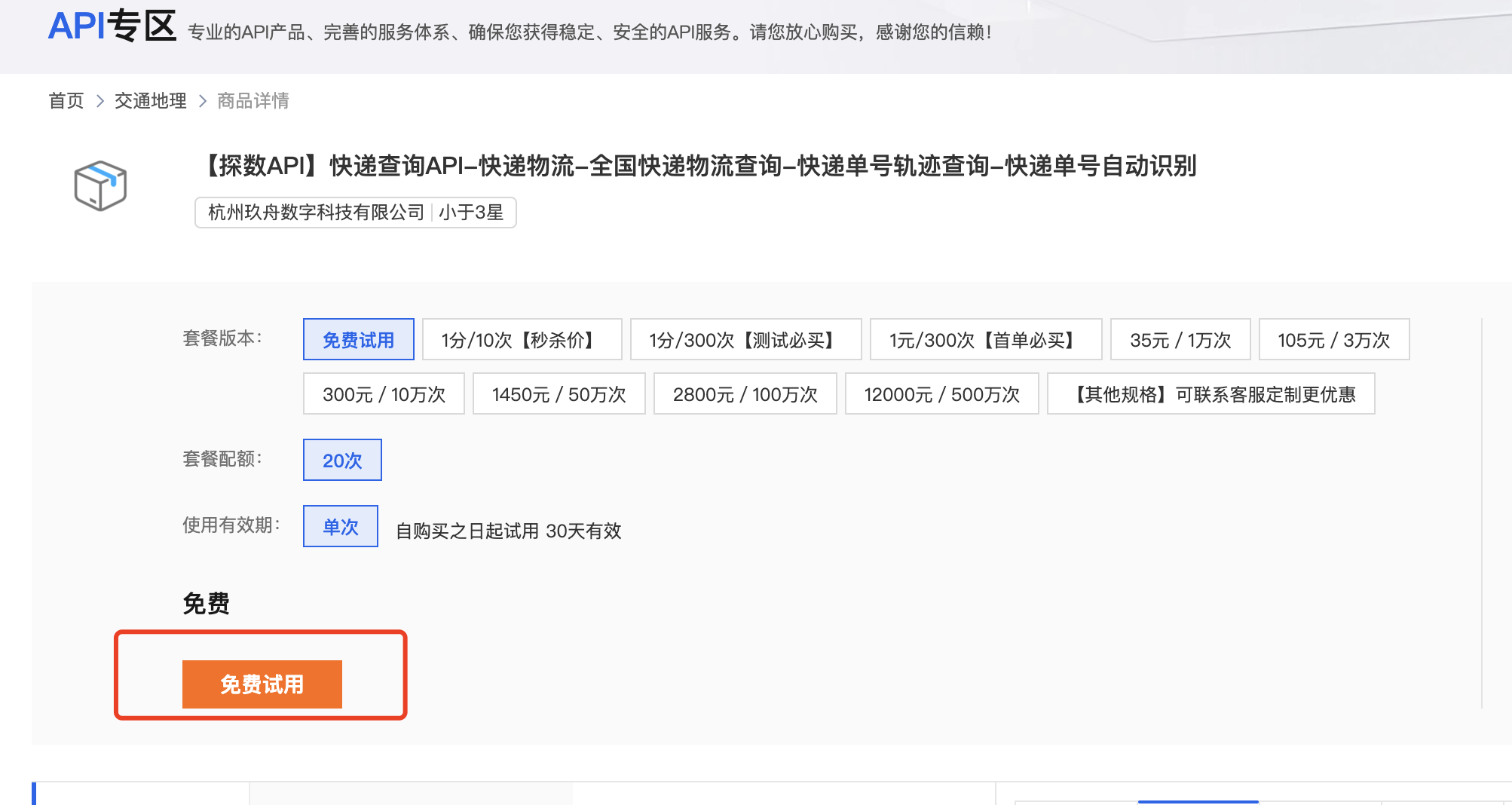Click the orange 免费试用 button
This screenshot has height=805, width=1512.
(x=262, y=684)
